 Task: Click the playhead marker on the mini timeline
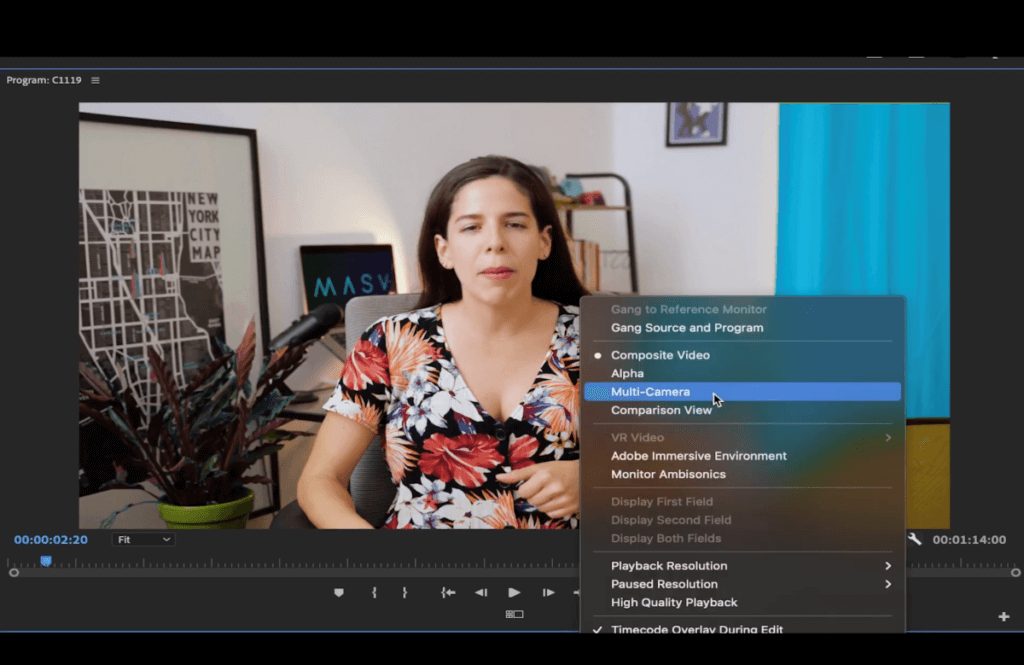[46, 561]
